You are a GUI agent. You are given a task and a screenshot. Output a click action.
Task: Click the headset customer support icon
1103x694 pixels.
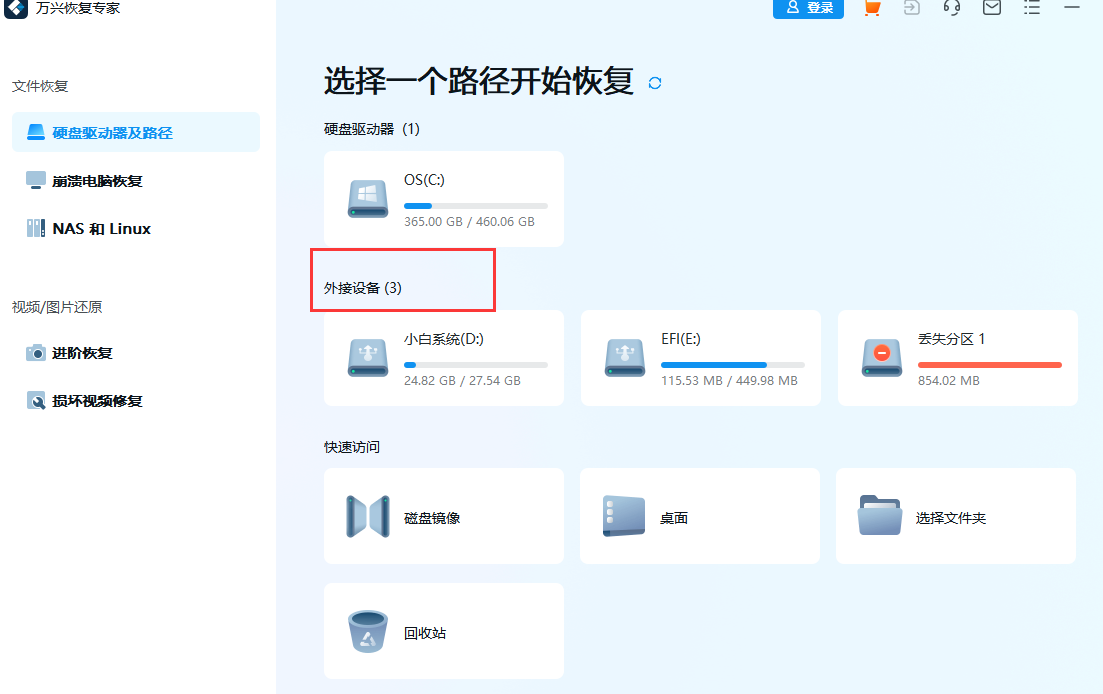click(951, 9)
